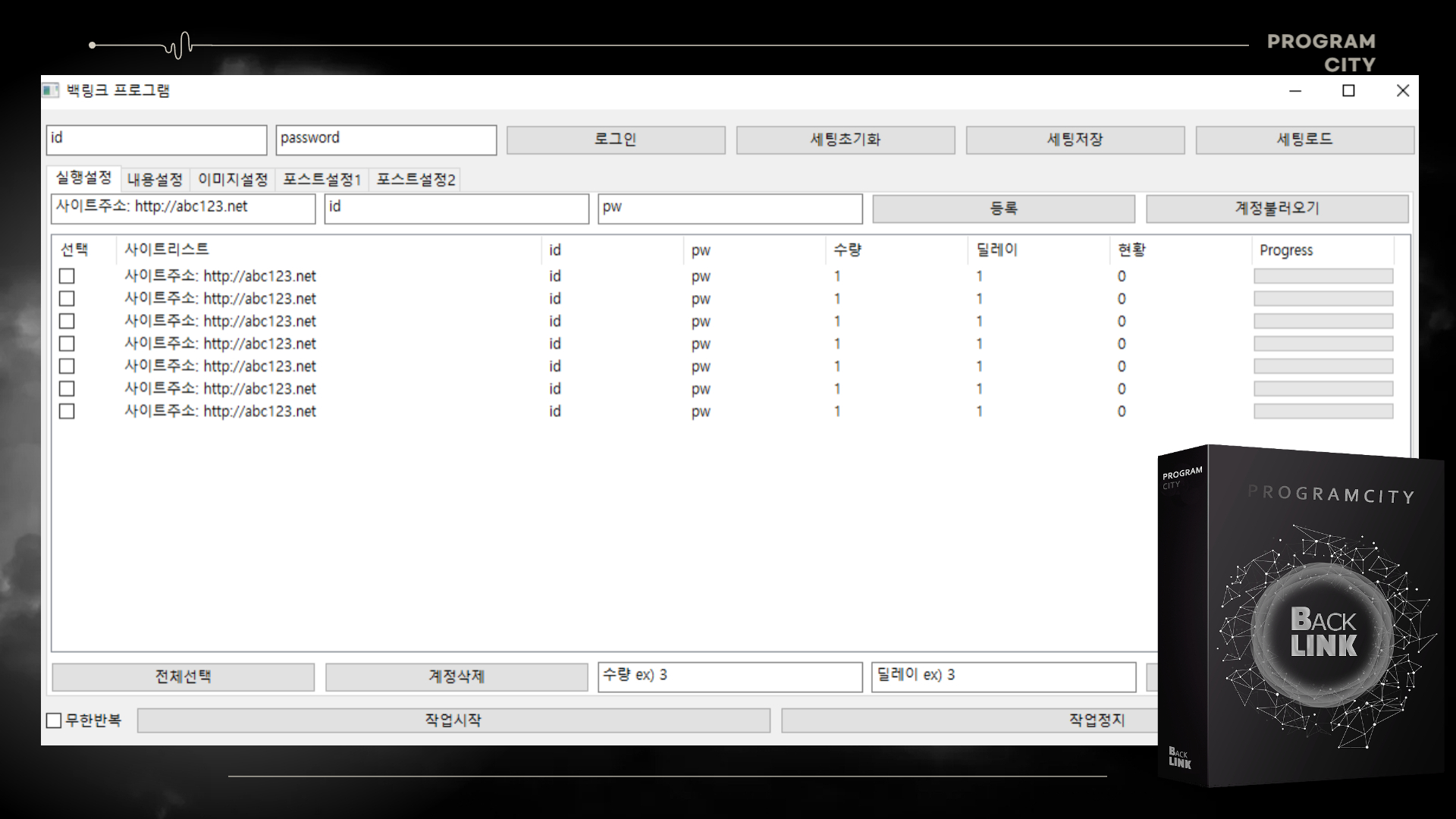
Task: Click the 계정삭제 button
Action: point(457,677)
